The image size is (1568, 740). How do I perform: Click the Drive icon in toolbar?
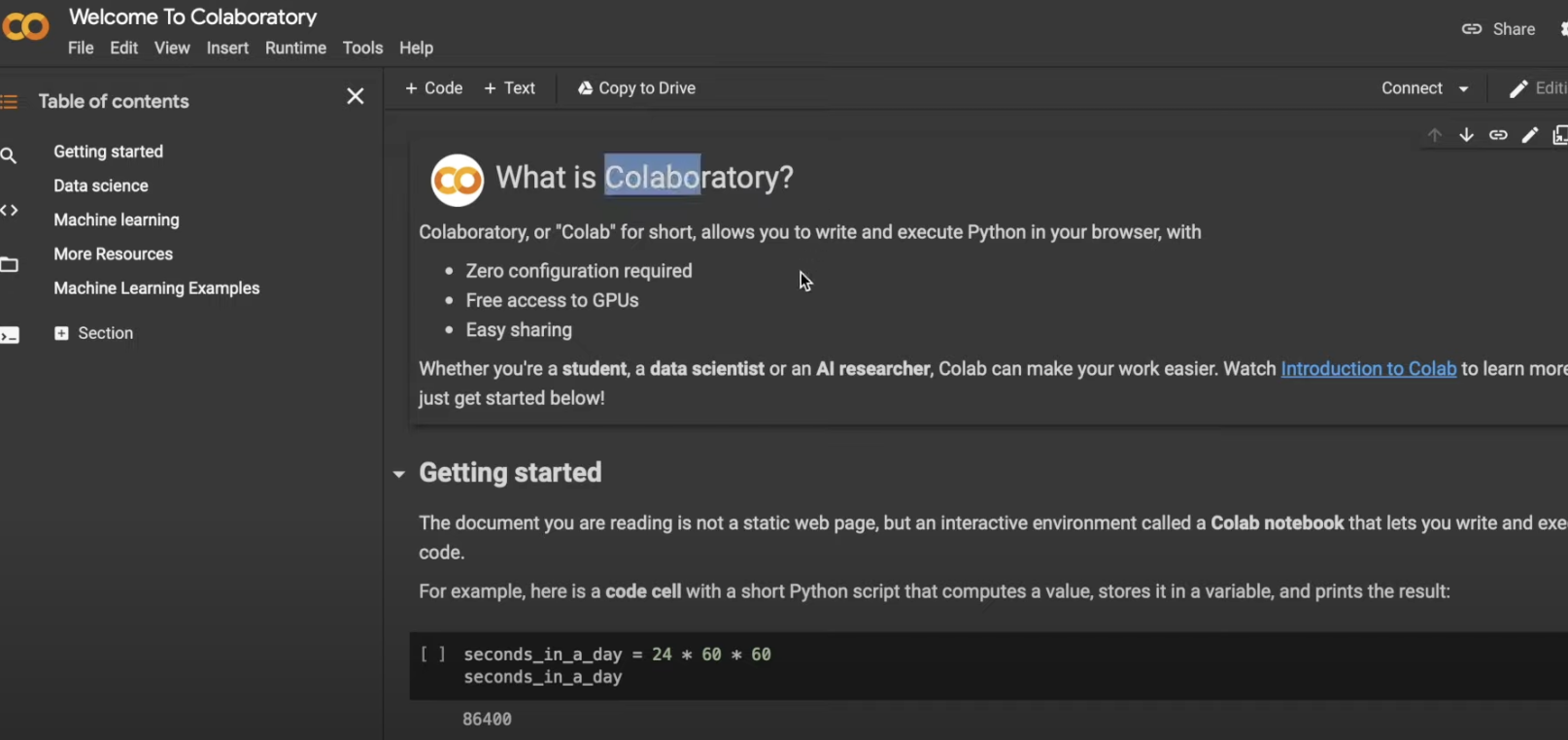click(585, 88)
